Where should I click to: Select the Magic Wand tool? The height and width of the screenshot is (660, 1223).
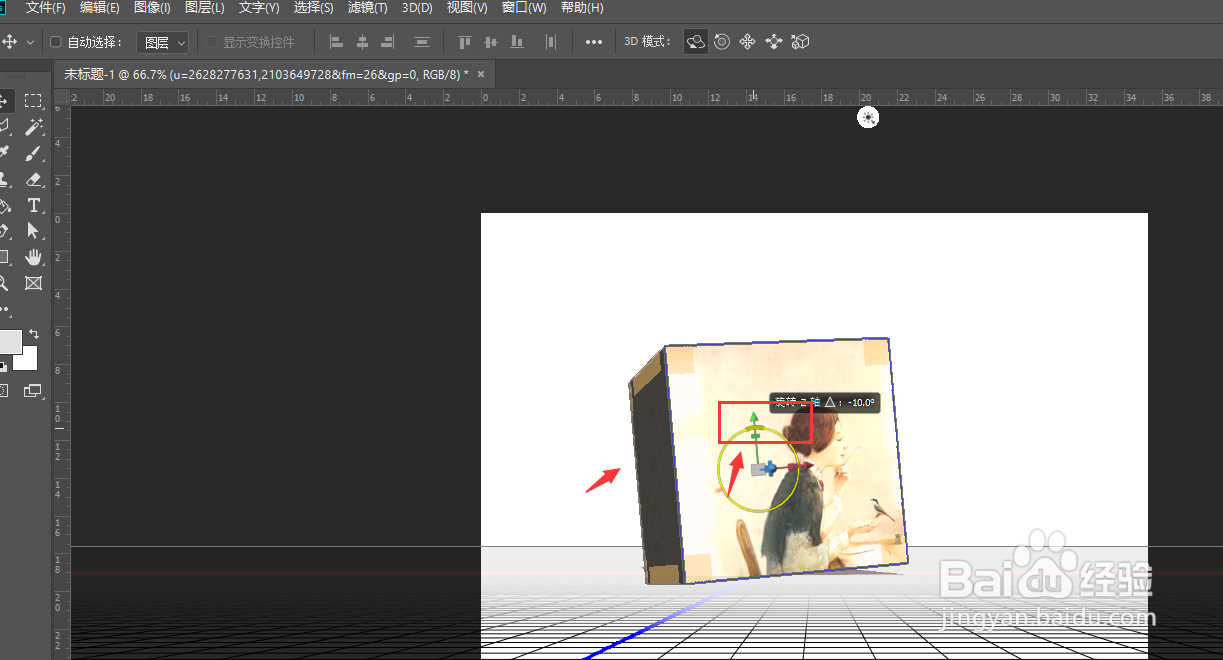pyautogui.click(x=33, y=127)
